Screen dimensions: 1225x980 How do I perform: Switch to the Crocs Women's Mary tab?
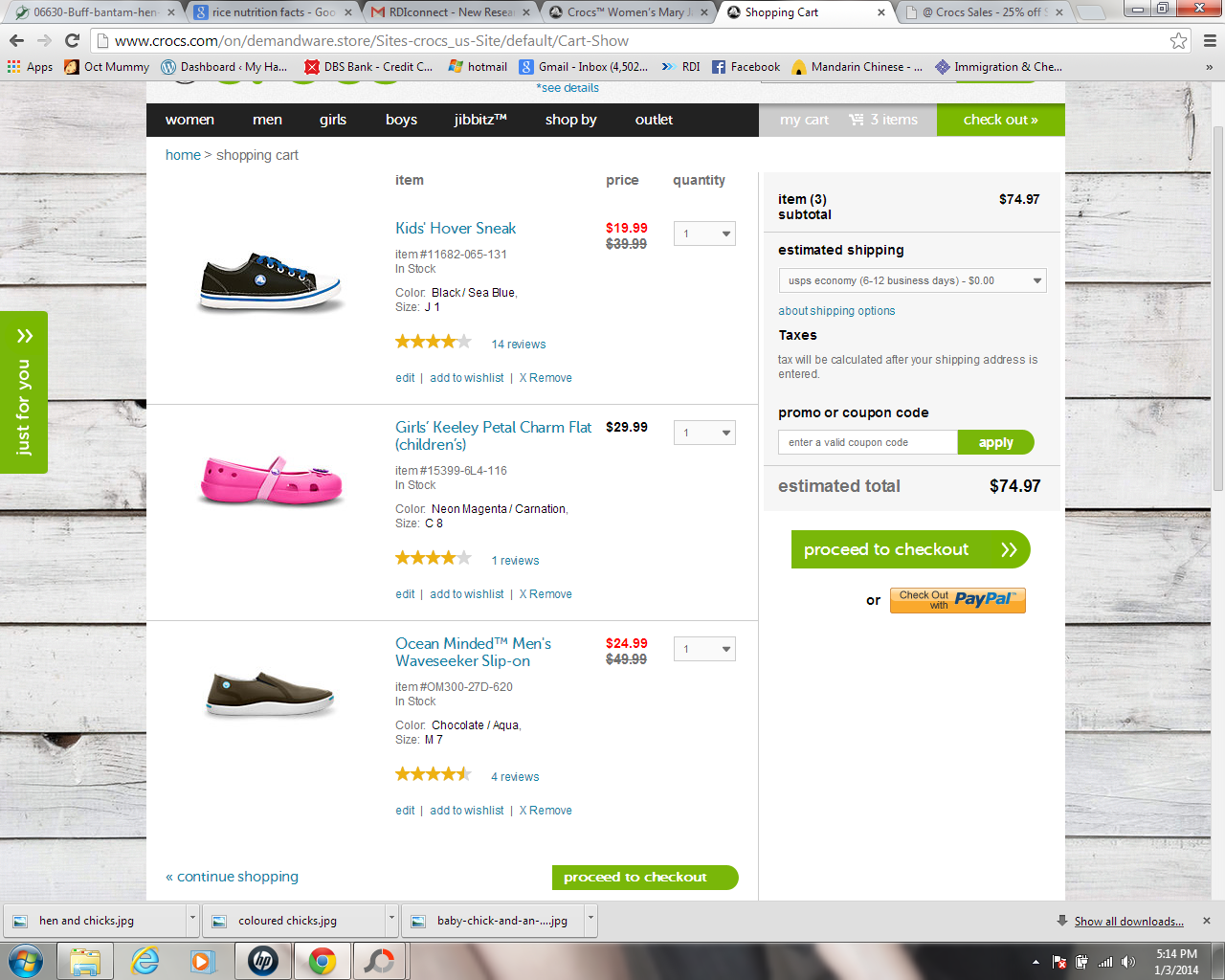click(x=629, y=12)
